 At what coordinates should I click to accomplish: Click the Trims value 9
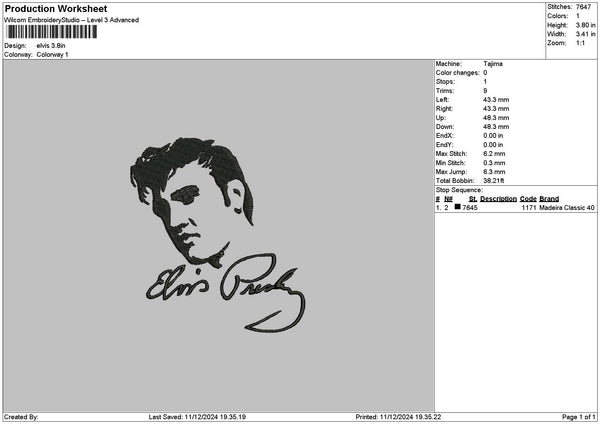coord(485,91)
